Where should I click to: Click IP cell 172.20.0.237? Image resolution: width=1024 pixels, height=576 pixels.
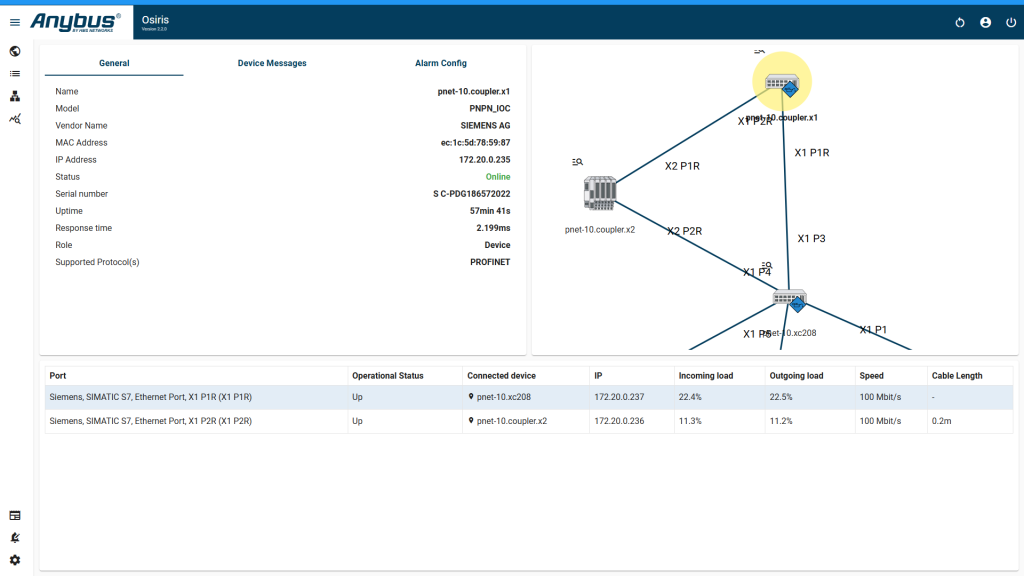(x=619, y=397)
